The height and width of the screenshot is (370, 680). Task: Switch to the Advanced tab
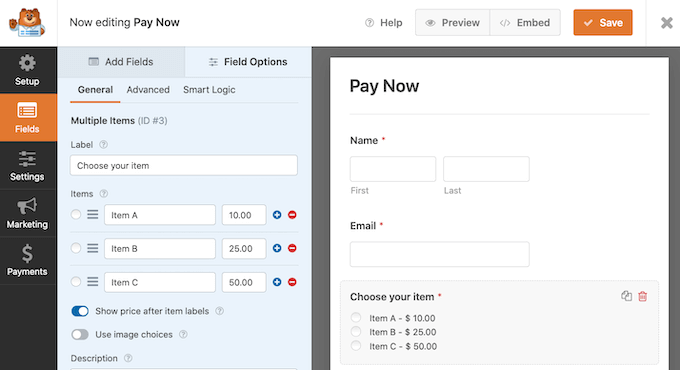(148, 90)
